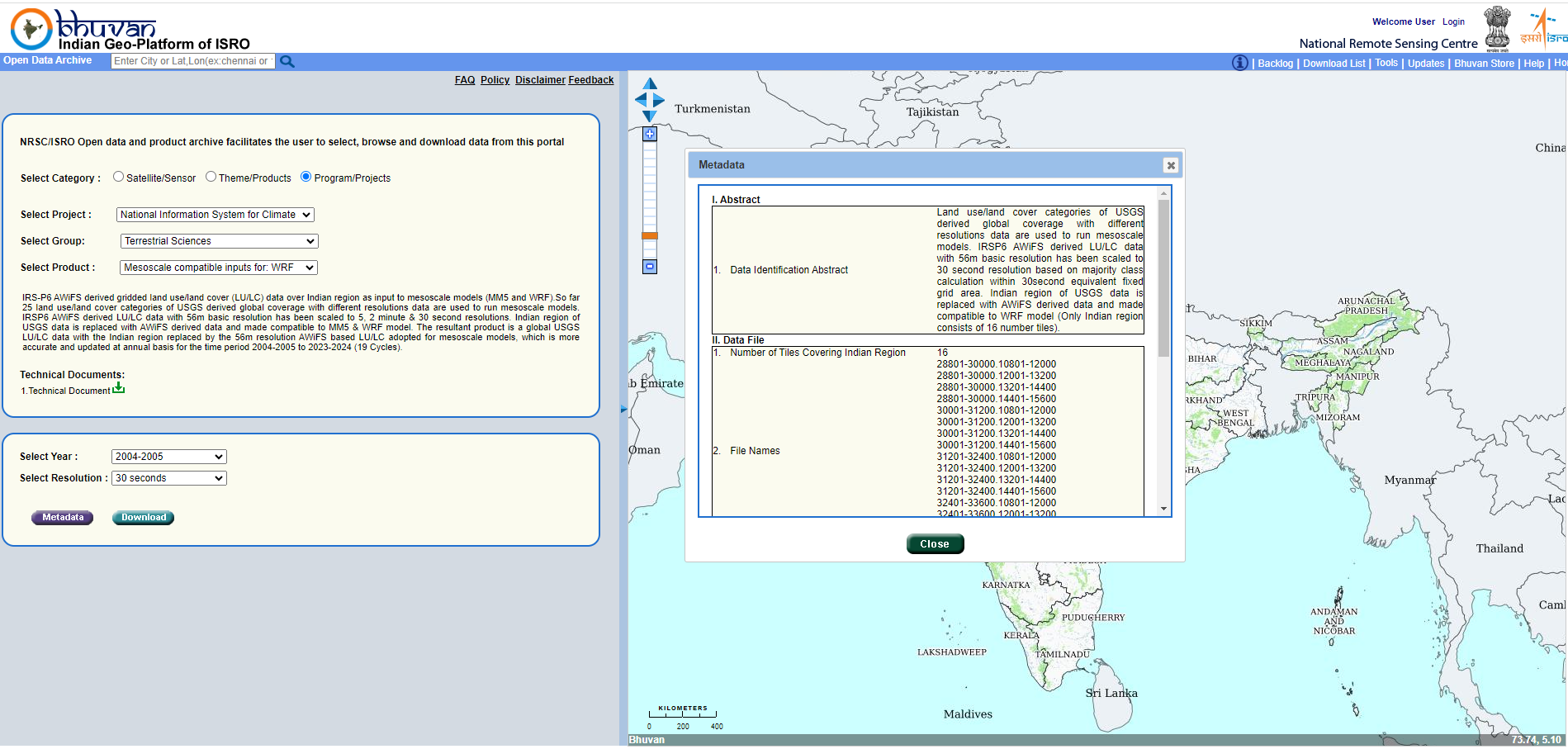Download the Technical Document via green icon
Viewport: 1568px width, 749px height.
(x=119, y=388)
